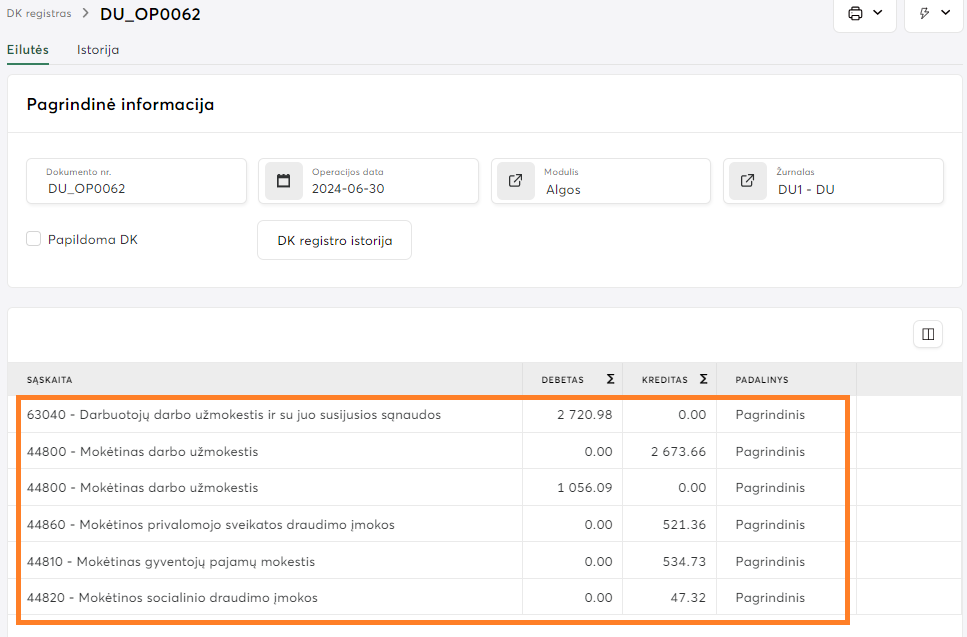The width and height of the screenshot is (967, 637).
Task: Click the sum icon in Debetas column
Action: coord(610,379)
